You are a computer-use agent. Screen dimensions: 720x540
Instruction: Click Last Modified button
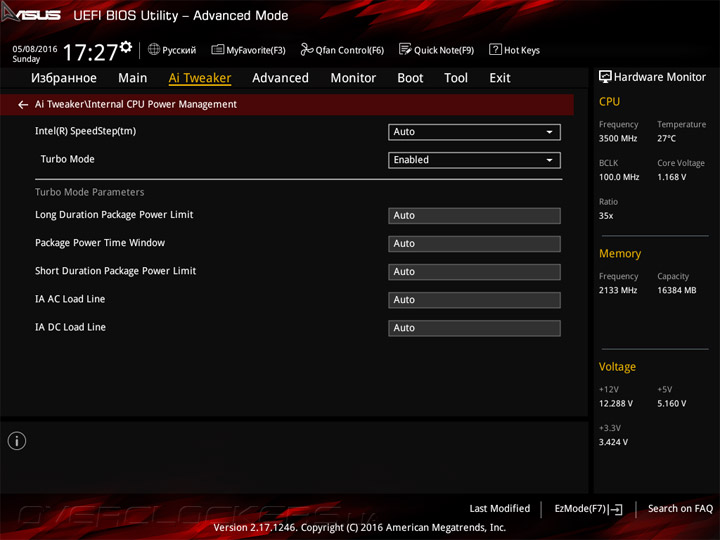tap(499, 508)
